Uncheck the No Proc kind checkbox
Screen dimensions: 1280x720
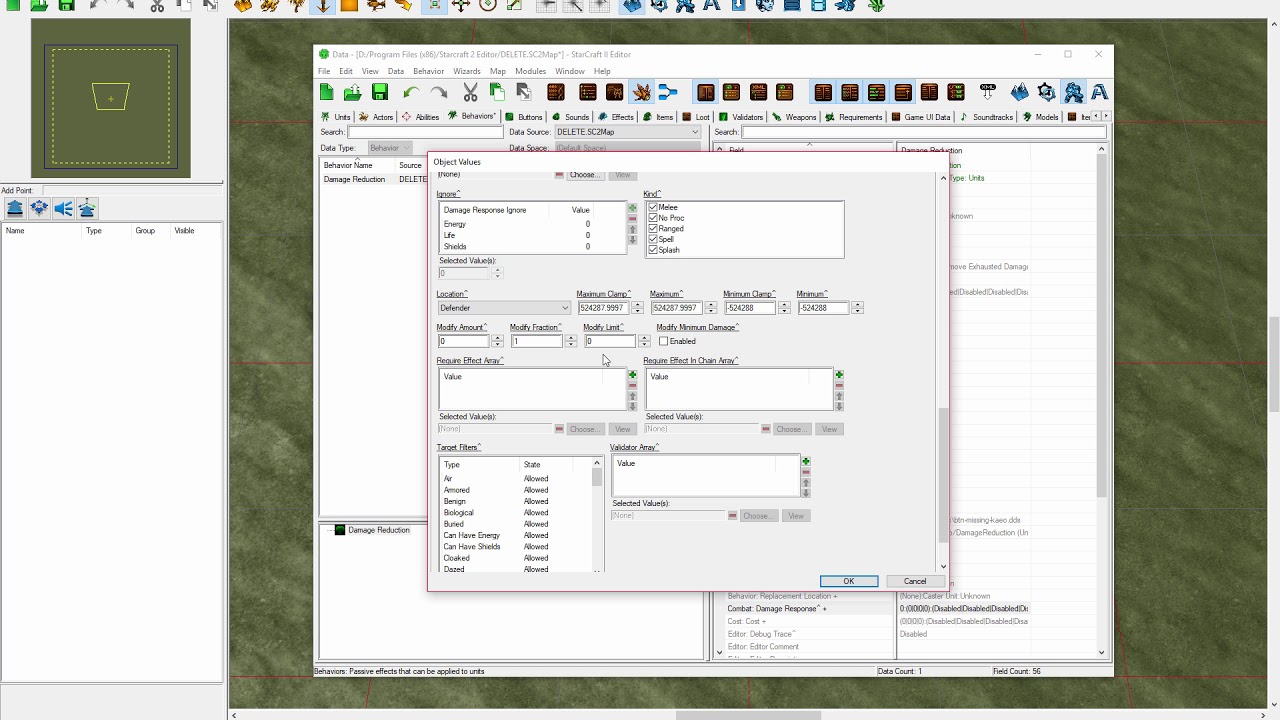(x=653, y=218)
